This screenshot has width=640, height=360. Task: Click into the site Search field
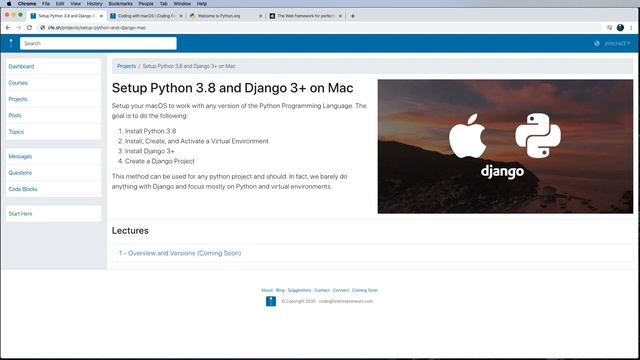click(x=98, y=43)
